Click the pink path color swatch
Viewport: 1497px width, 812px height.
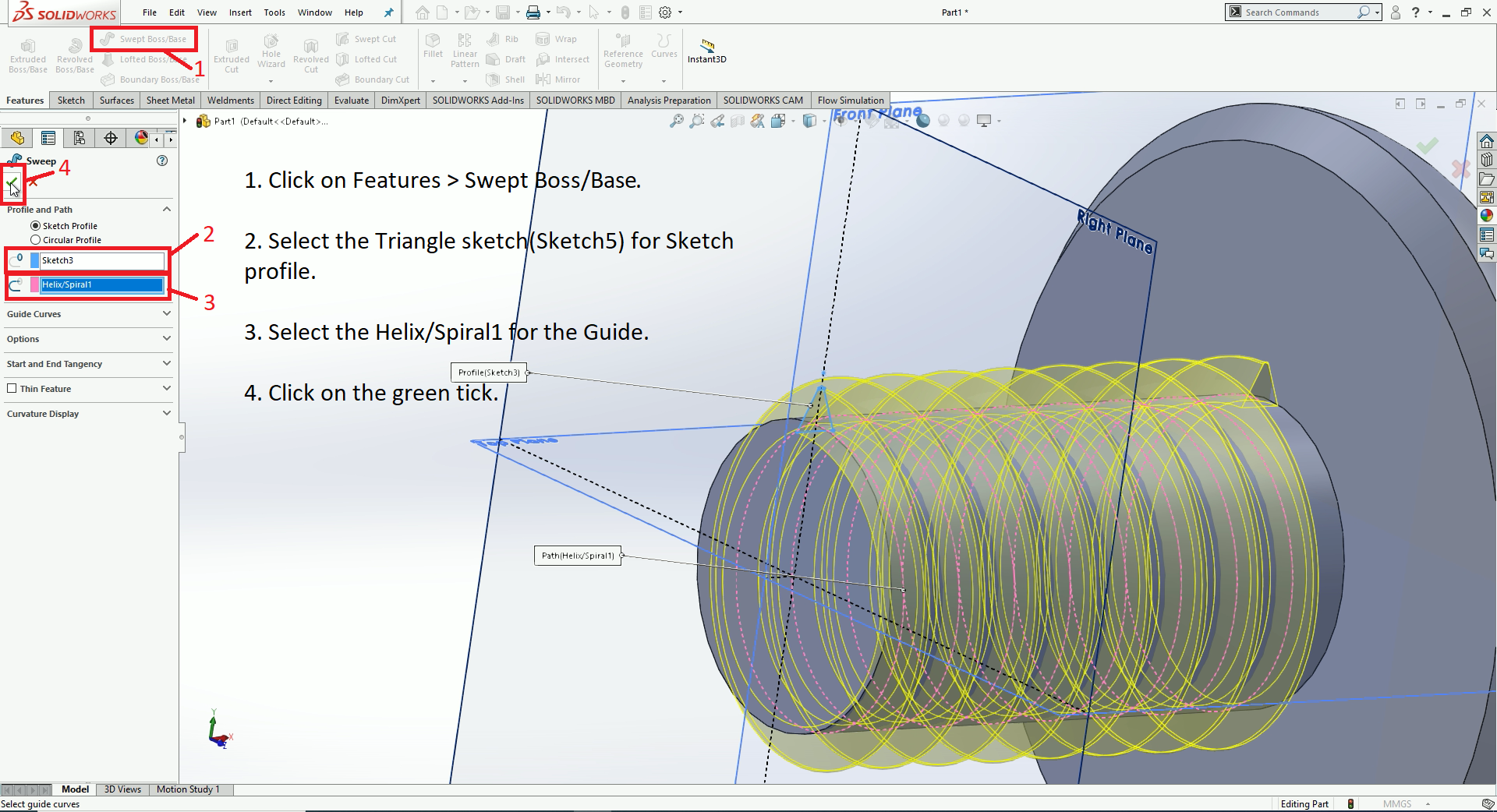coord(34,284)
